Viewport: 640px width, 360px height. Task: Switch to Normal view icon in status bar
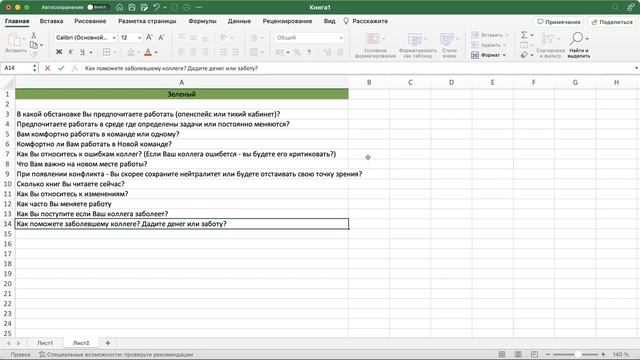click(x=502, y=355)
